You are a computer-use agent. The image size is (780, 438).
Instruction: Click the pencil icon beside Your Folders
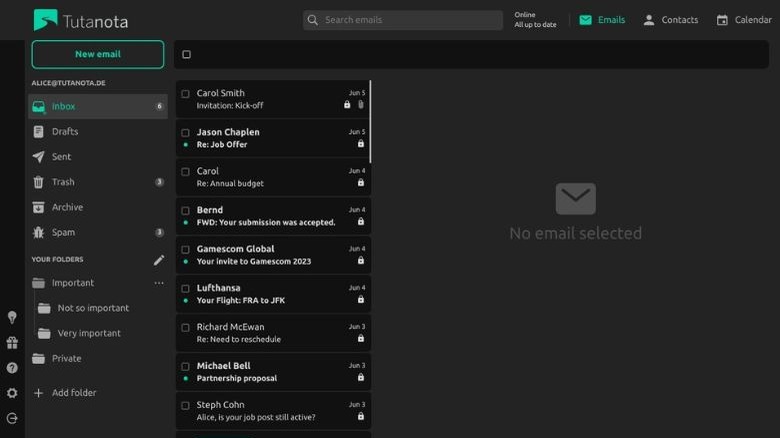158,260
